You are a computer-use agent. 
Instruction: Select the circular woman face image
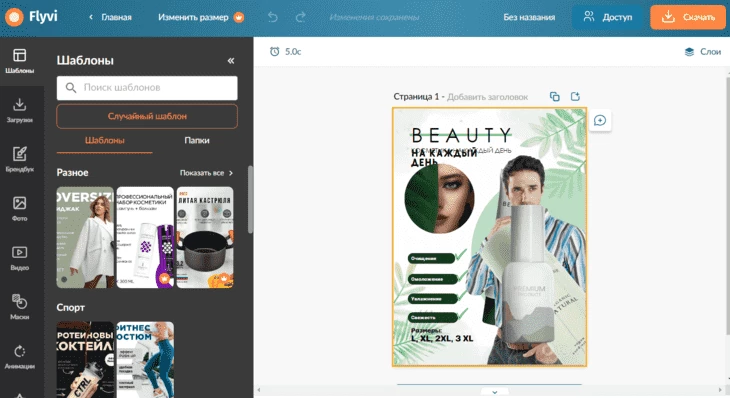[439, 199]
